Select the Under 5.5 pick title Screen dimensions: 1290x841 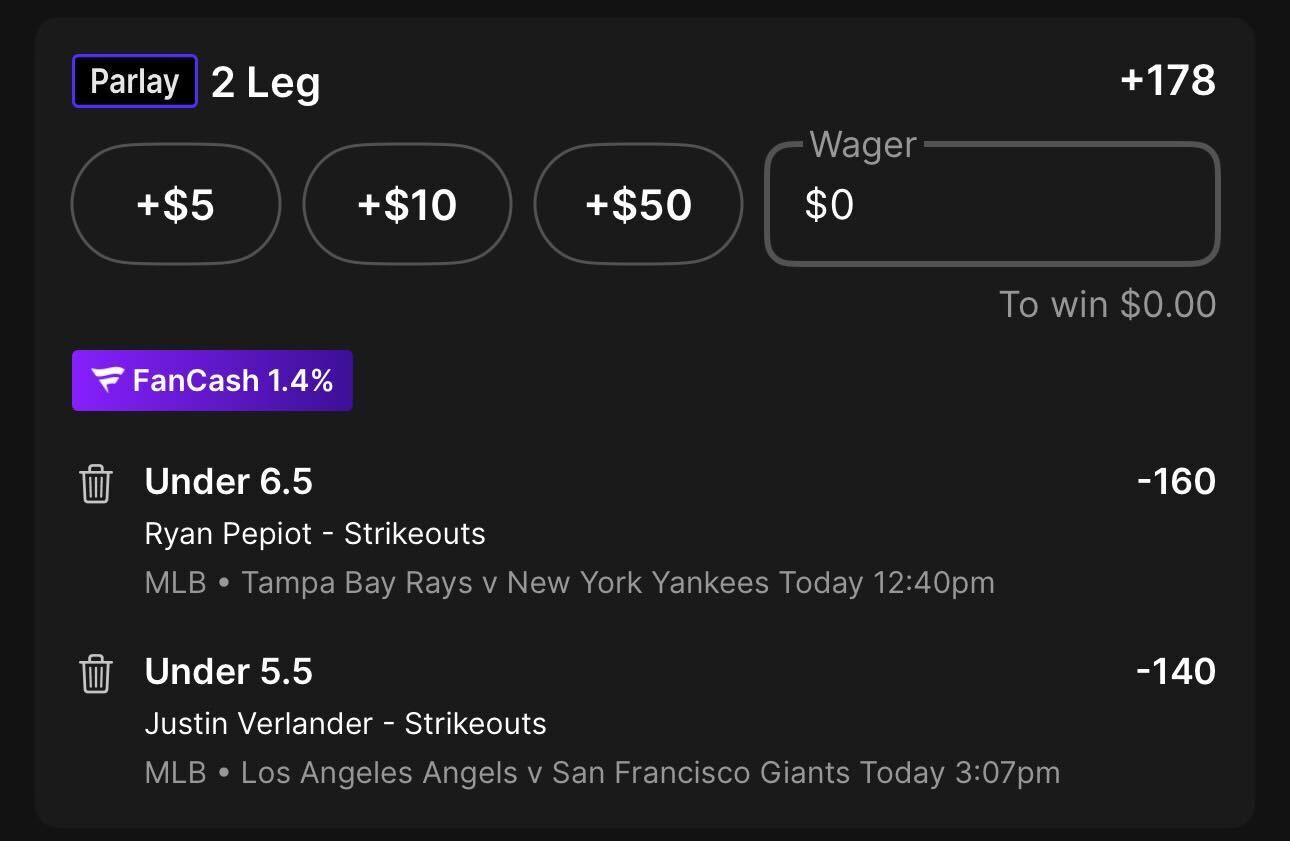tap(229, 672)
